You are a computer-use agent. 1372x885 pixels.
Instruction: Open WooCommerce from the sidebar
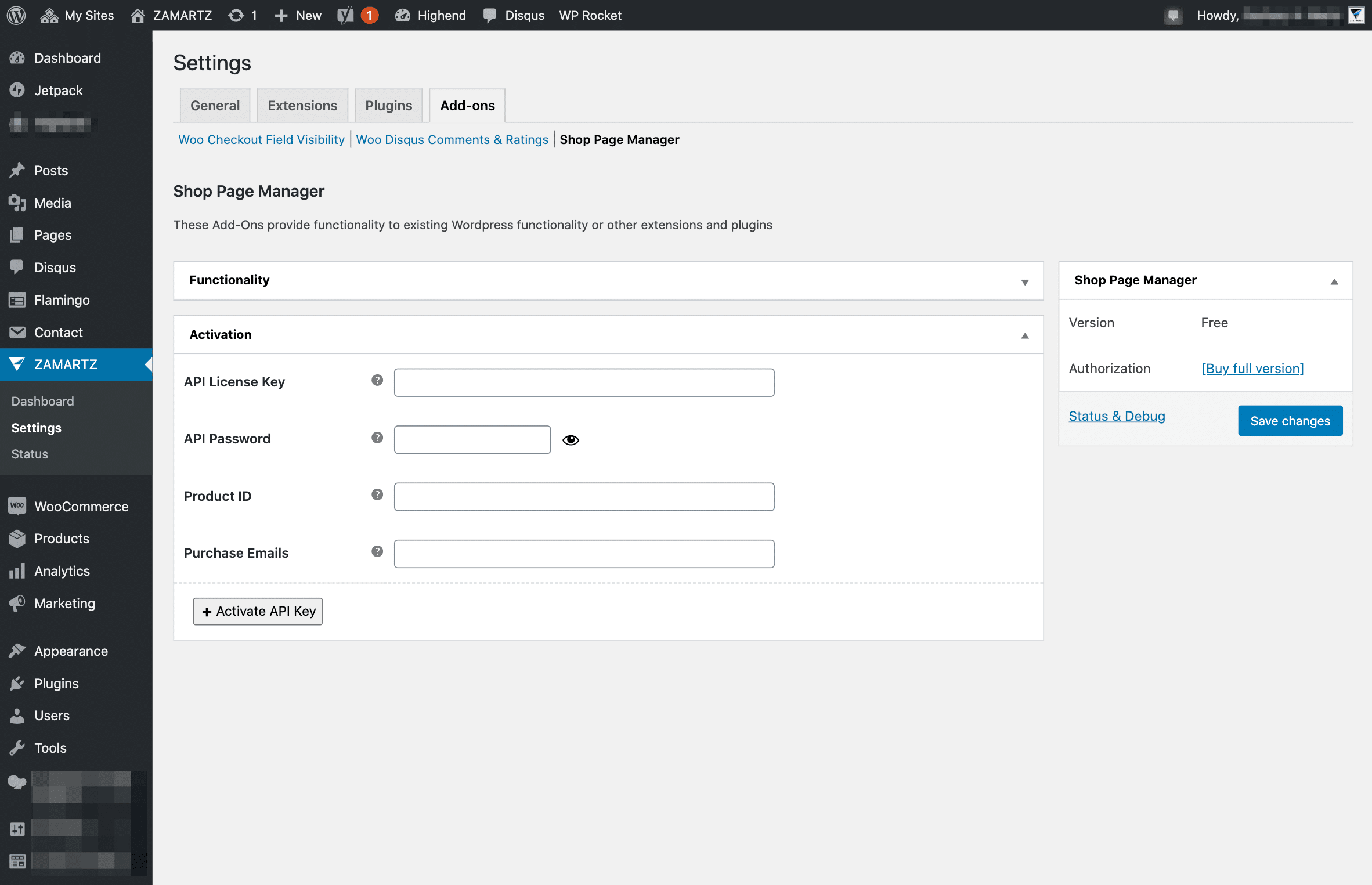(17, 505)
